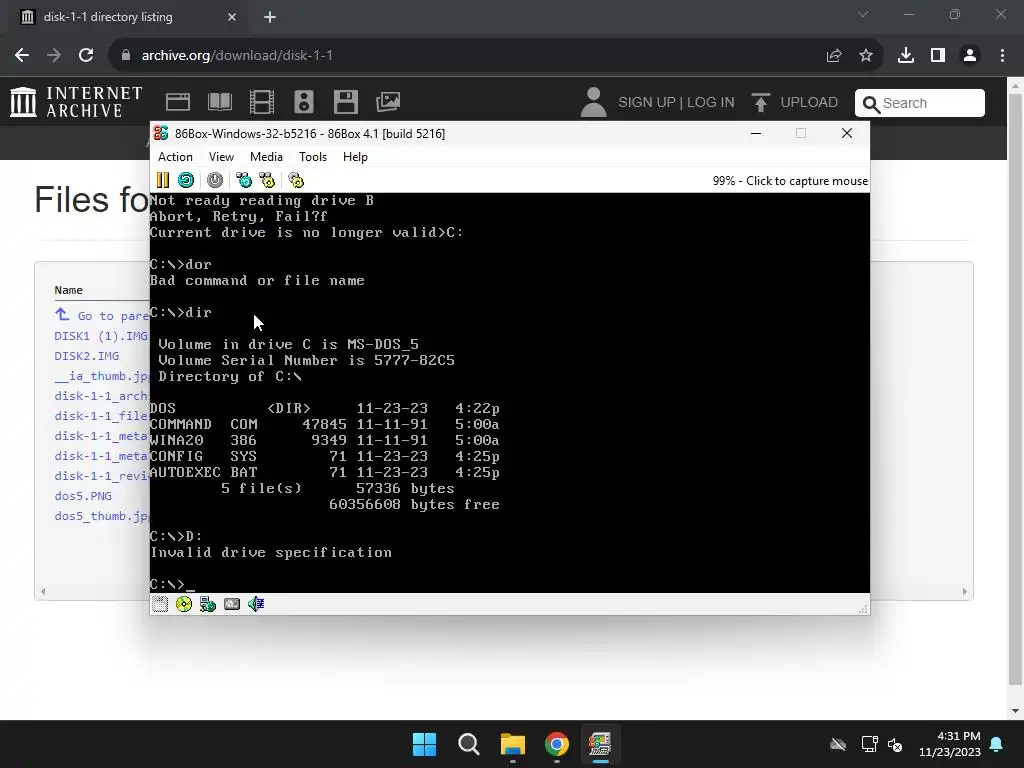
Task: Focus the Internet Archive Search field
Action: click(920, 103)
